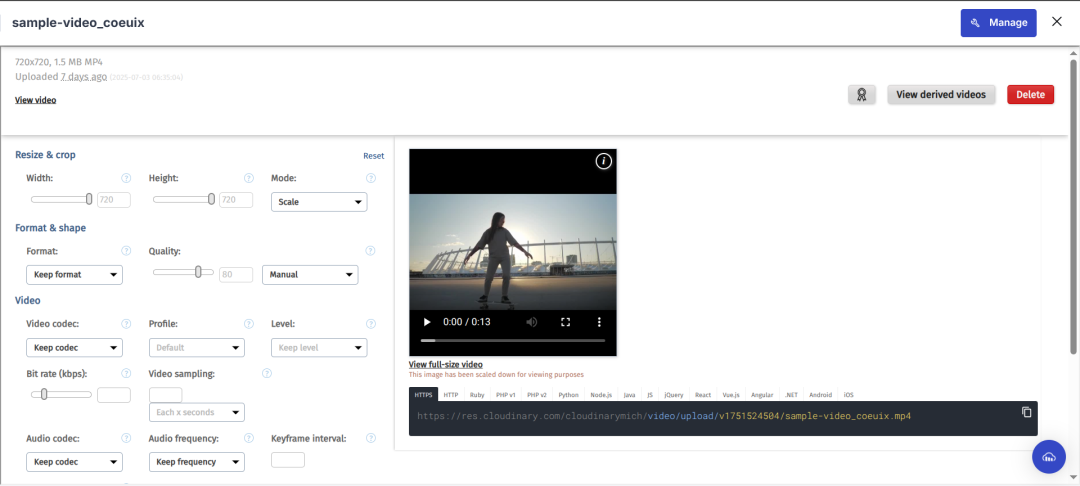
Task: Open the Quality mode dropdown showing Manual
Action: (x=310, y=275)
